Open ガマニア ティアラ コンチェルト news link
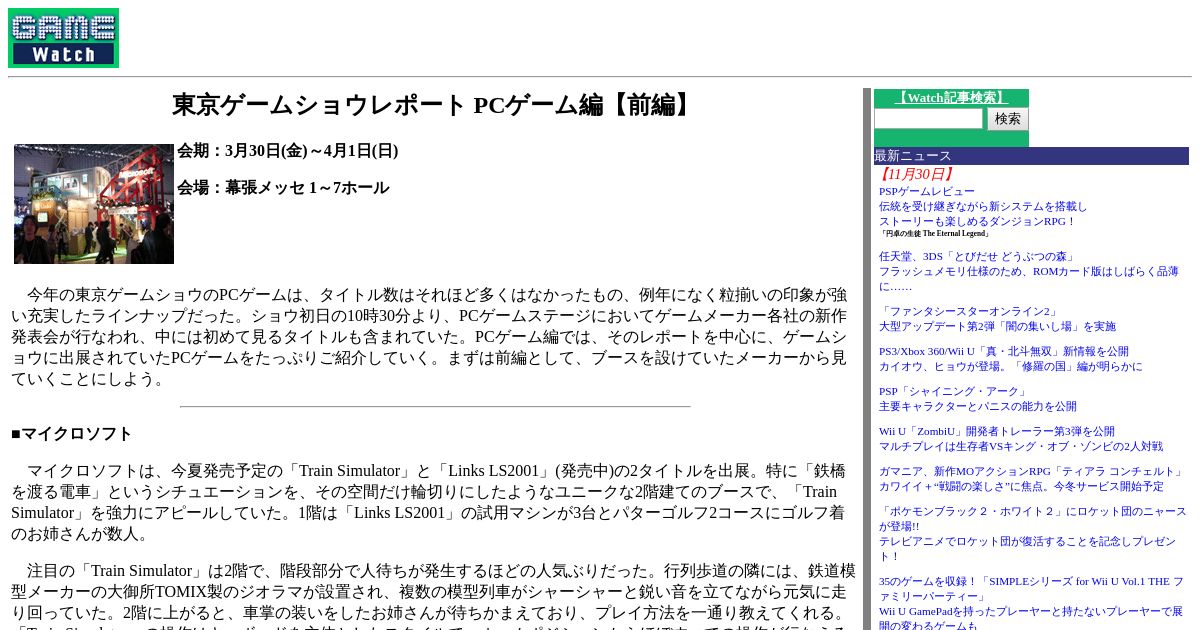 (1031, 479)
